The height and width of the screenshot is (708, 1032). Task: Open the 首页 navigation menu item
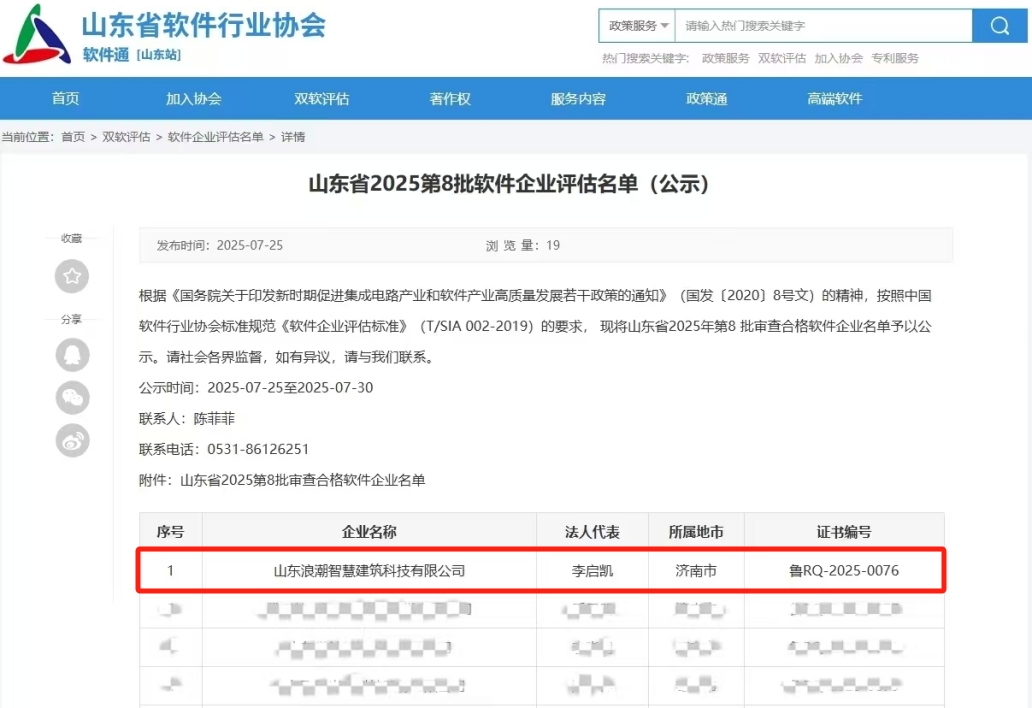pos(65,99)
